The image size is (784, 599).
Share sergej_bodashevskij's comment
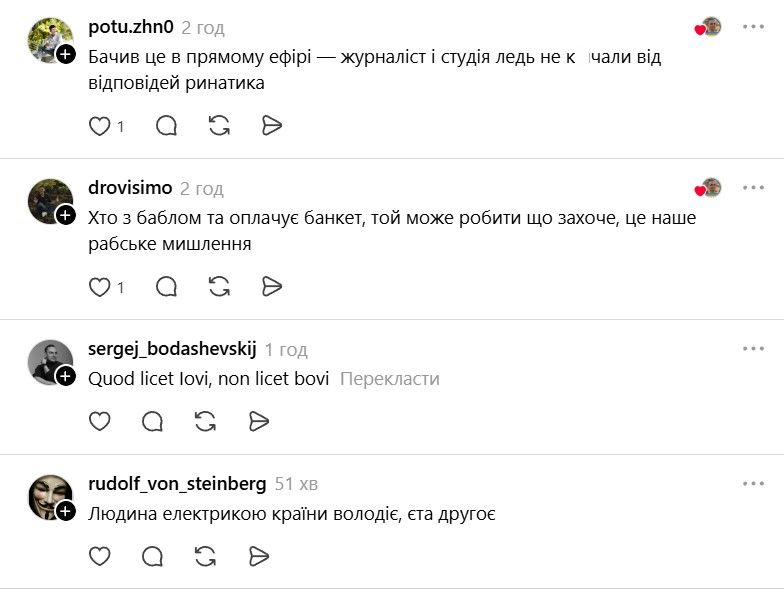[x=258, y=421]
